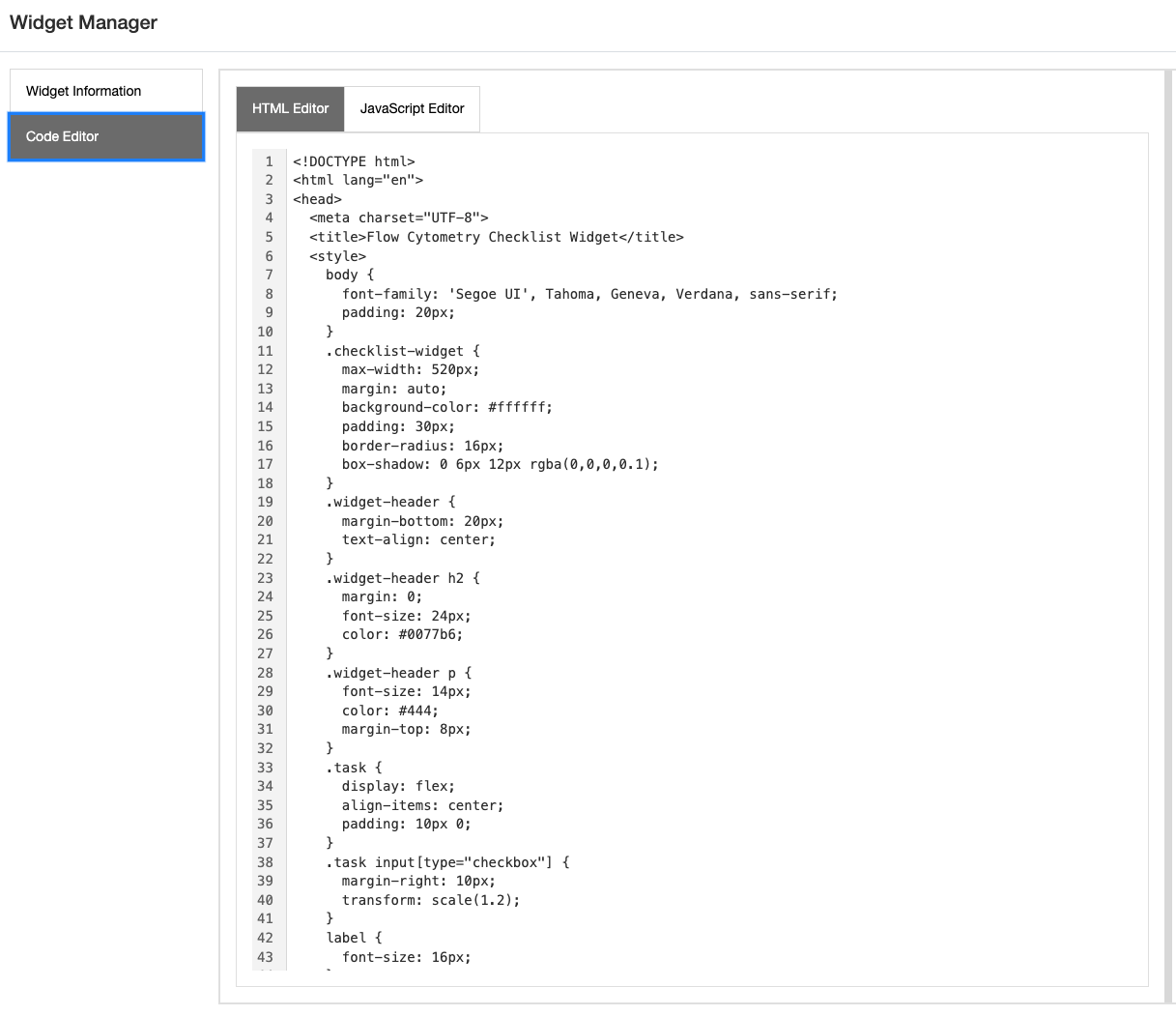Screen dimensions: 1176x1016
Task: Click the Widget Manager page title
Action: tap(82, 22)
